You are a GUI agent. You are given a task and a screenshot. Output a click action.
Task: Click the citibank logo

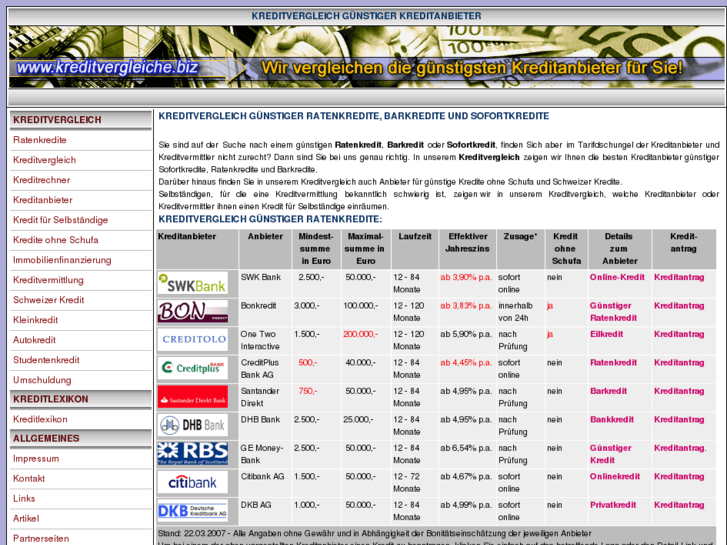coord(192,482)
